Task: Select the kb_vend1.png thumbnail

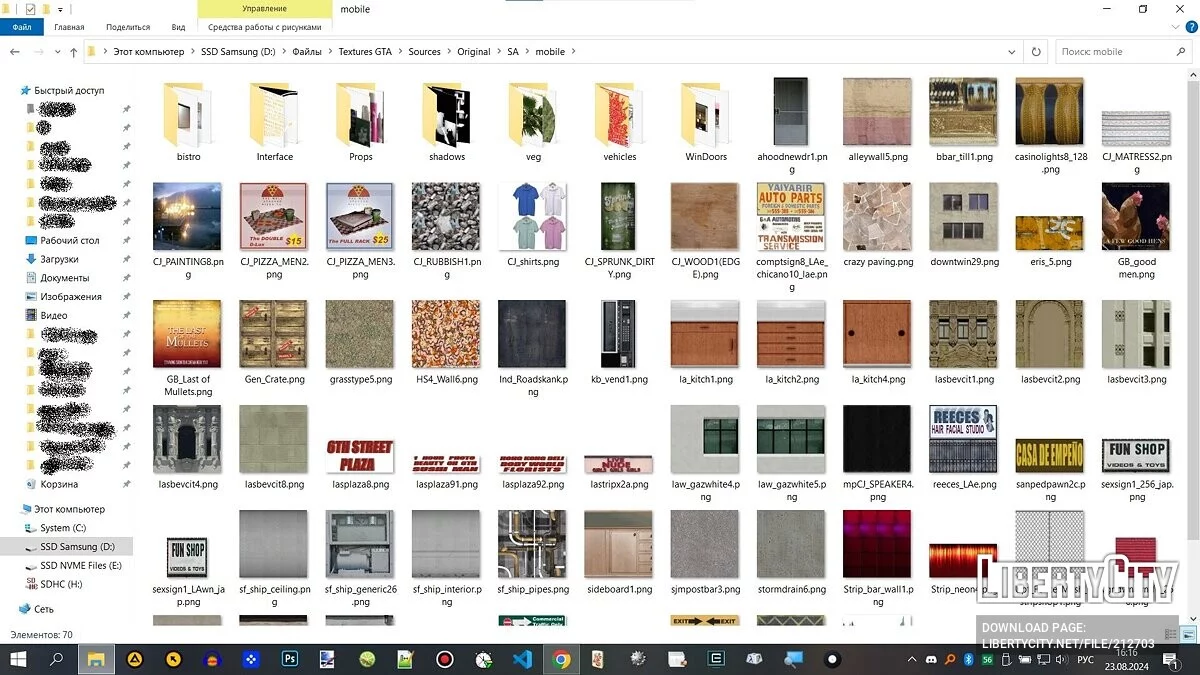Action: tap(619, 335)
